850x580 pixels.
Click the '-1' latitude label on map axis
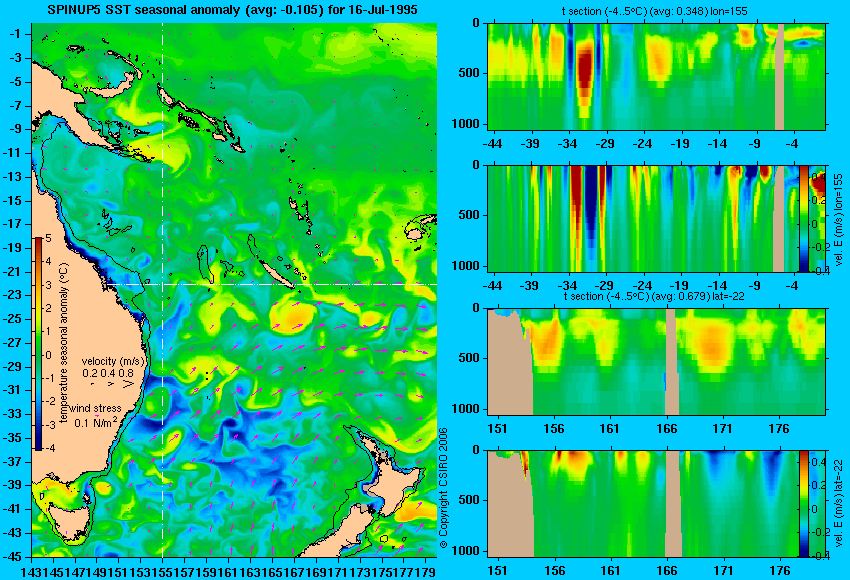coord(15,34)
